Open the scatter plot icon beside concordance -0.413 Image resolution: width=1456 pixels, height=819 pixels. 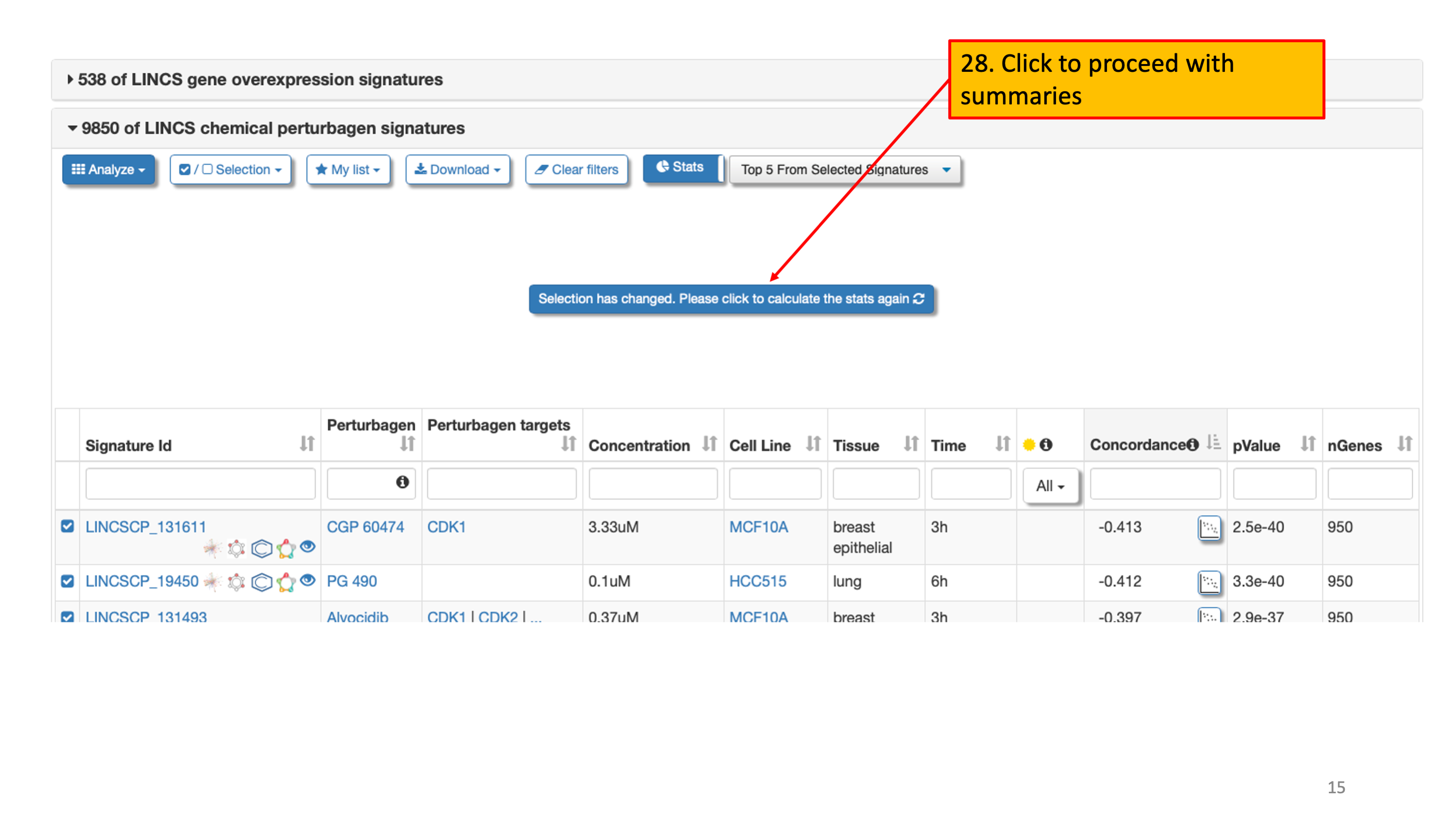1209,528
